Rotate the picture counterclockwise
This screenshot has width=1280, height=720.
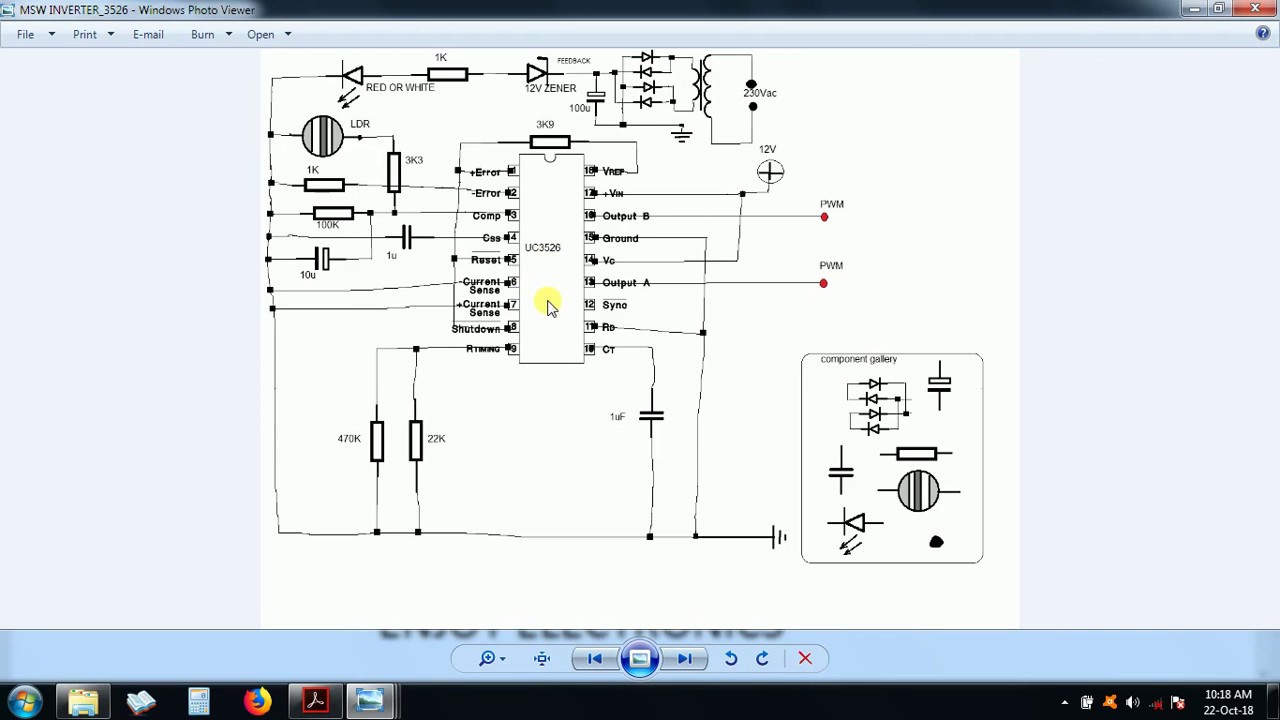click(x=731, y=658)
